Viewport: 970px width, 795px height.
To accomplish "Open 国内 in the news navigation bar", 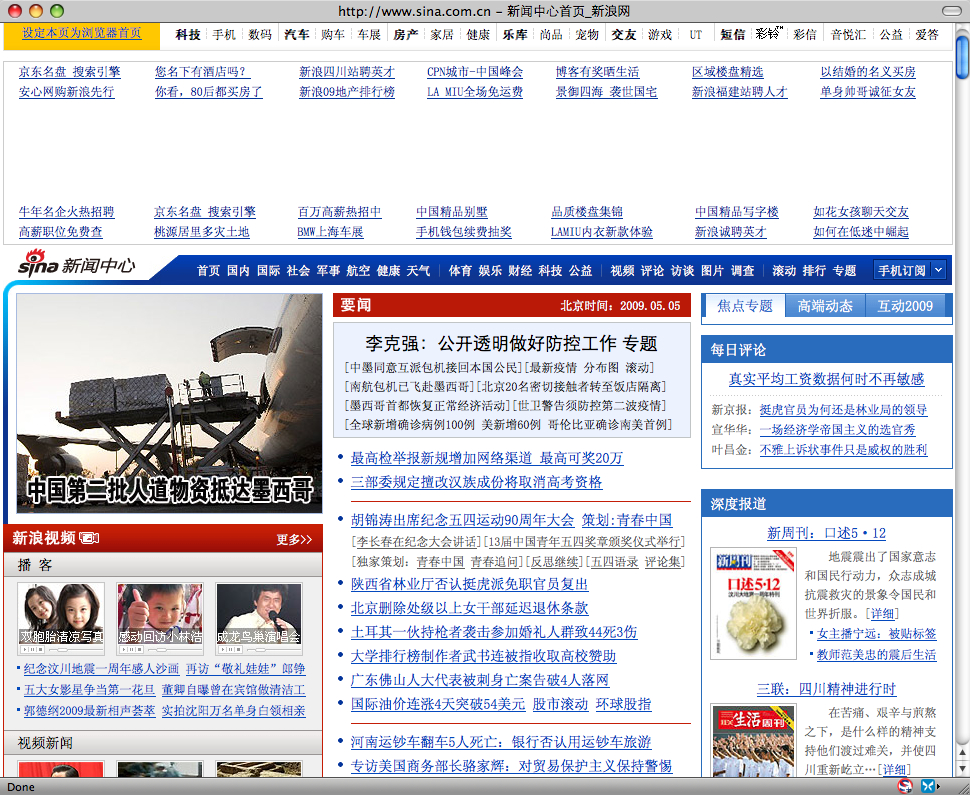I will (238, 270).
